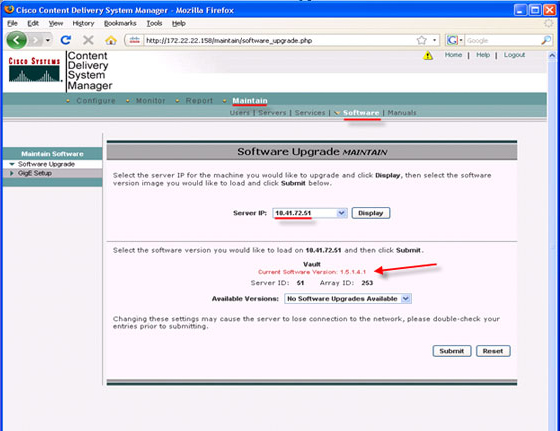Image resolution: width=560 pixels, height=431 pixels.
Task: Click the Vault label
Action: pyautogui.click(x=311, y=264)
